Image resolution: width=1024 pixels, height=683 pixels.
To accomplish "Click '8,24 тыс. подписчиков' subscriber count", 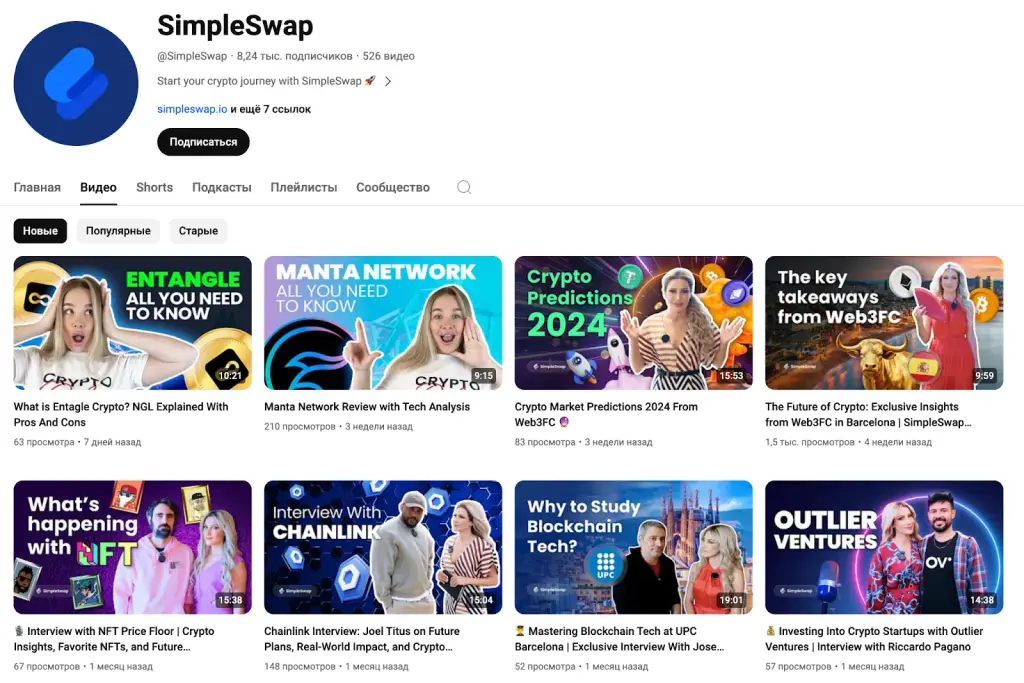I will click(295, 56).
